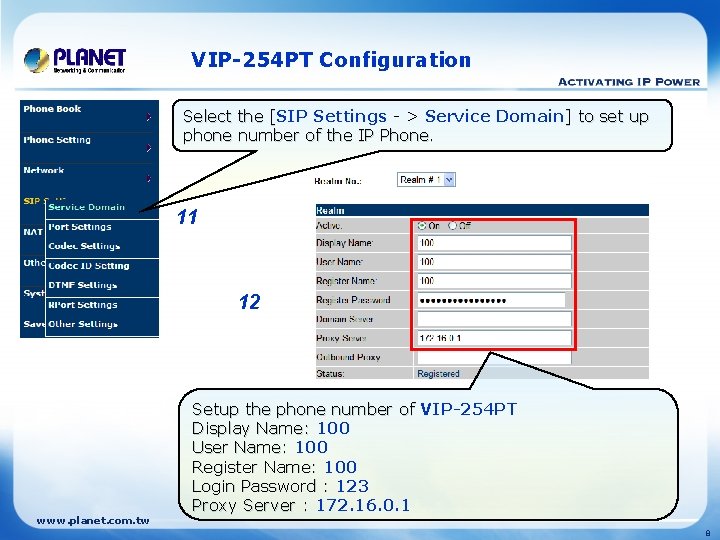The image size is (720, 540).
Task: Click the Register Name input field
Action: pos(494,281)
